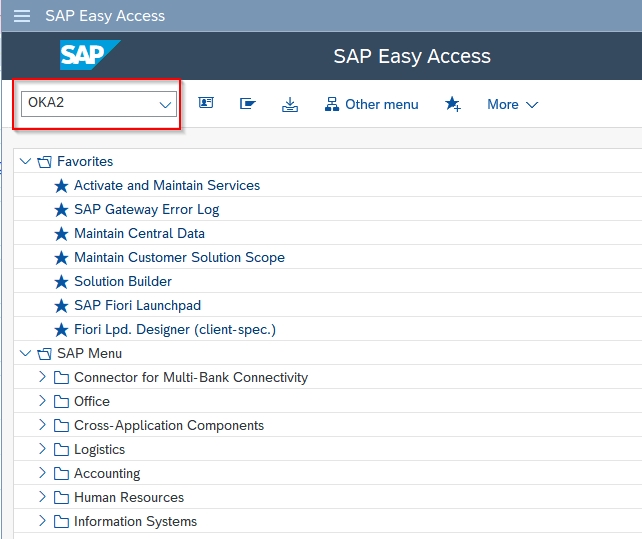
Task: Open the hamburger menu icon
Action: 22,16
